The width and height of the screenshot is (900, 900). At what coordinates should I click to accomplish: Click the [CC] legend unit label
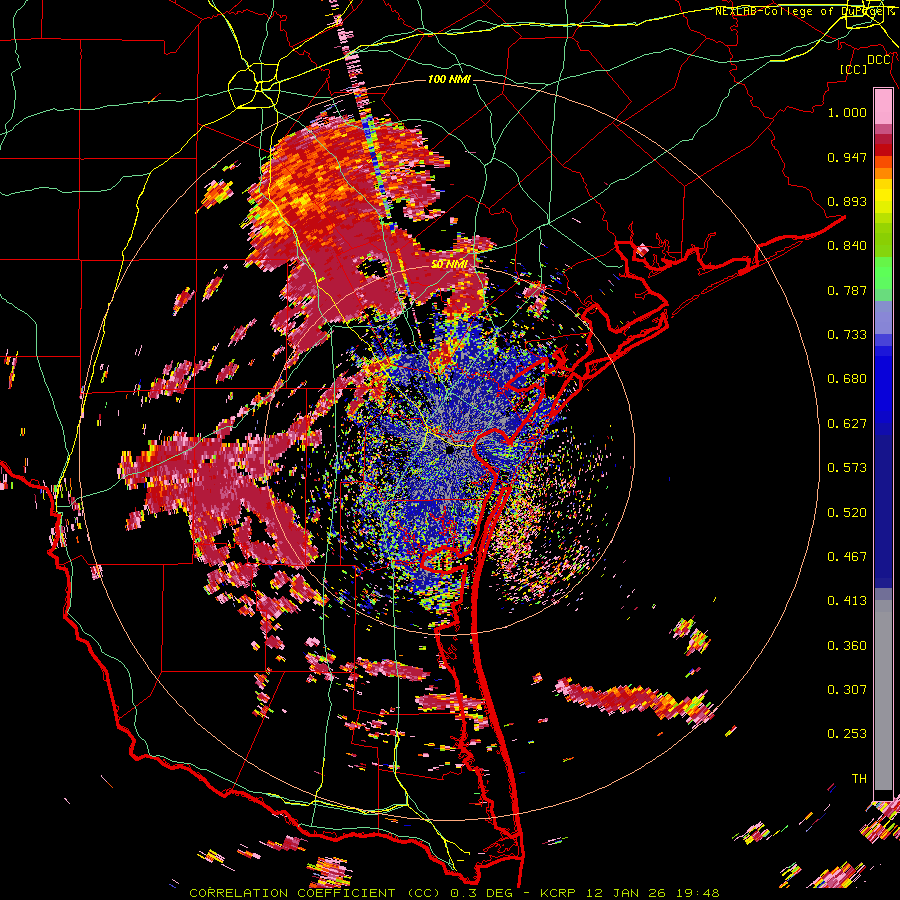[854, 69]
